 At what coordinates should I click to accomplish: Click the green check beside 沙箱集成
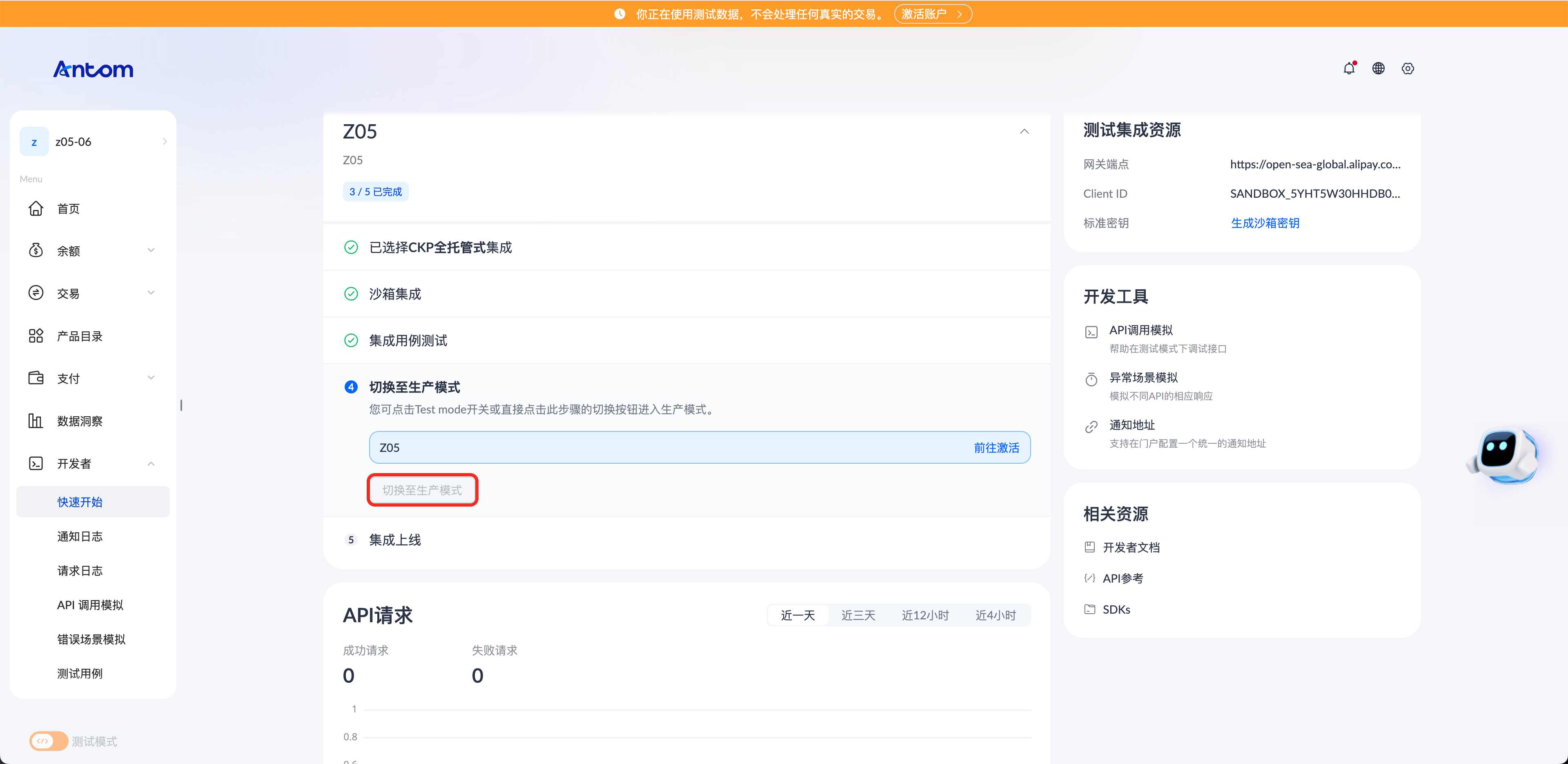pyautogui.click(x=351, y=294)
